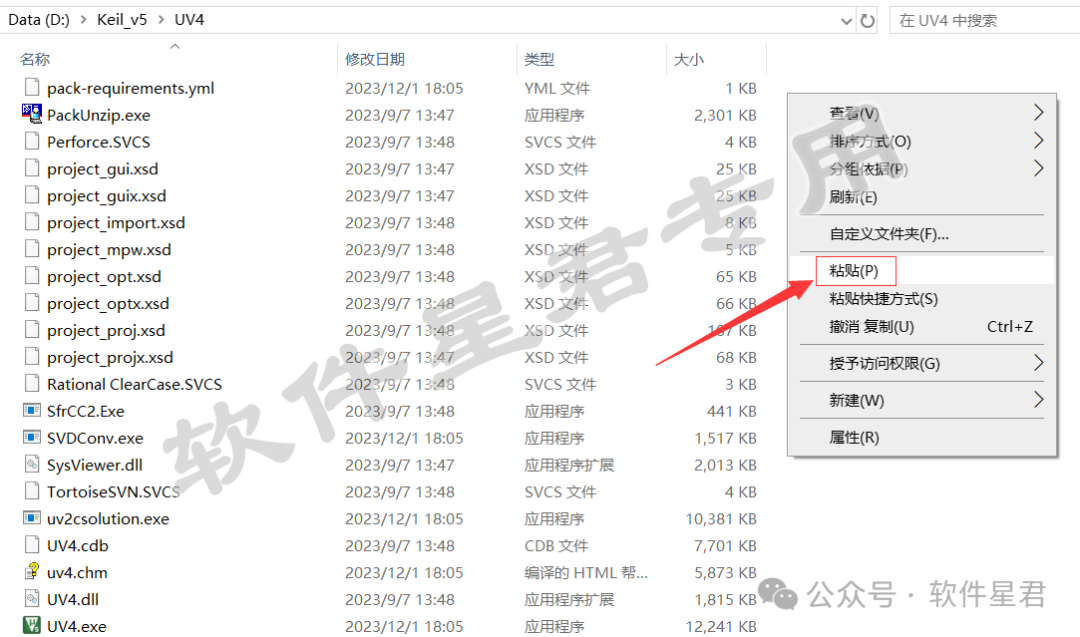Expand the 授予访问权限(G) submenu arrow

click(x=1039, y=363)
